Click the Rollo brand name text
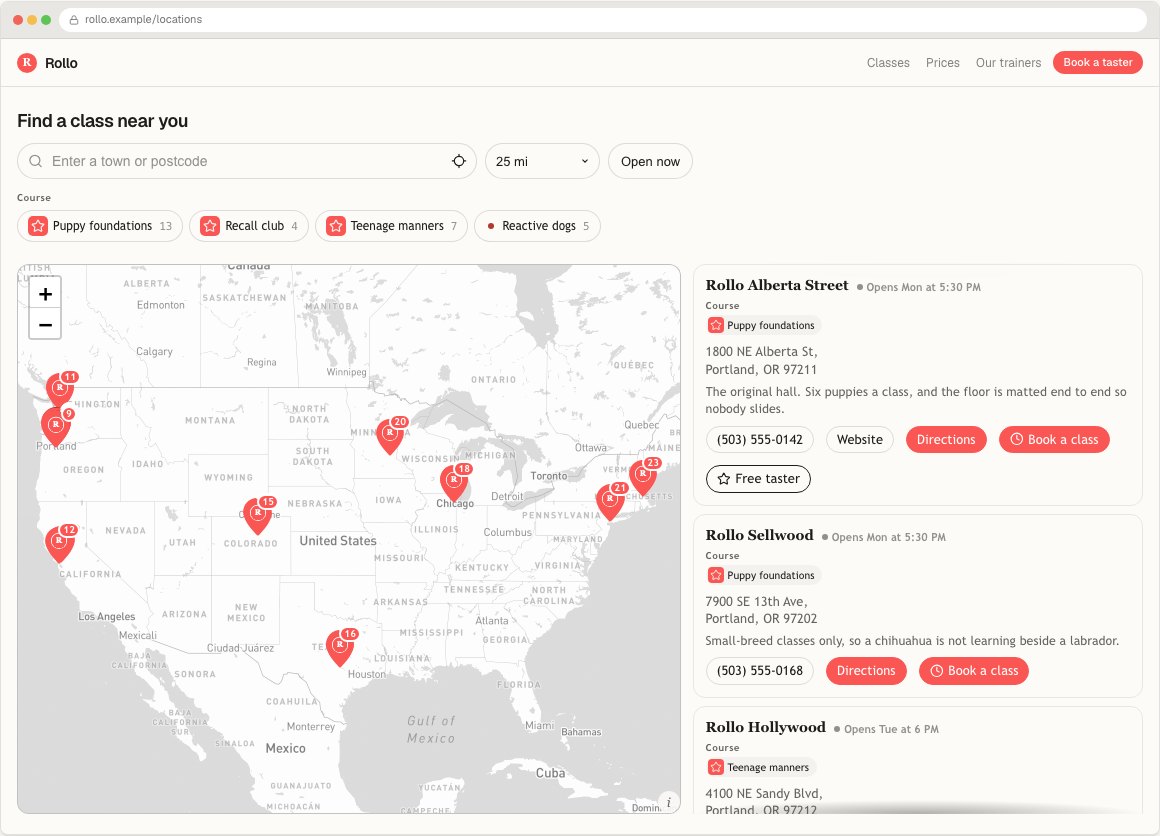Image resolution: width=1160 pixels, height=836 pixels. point(61,64)
